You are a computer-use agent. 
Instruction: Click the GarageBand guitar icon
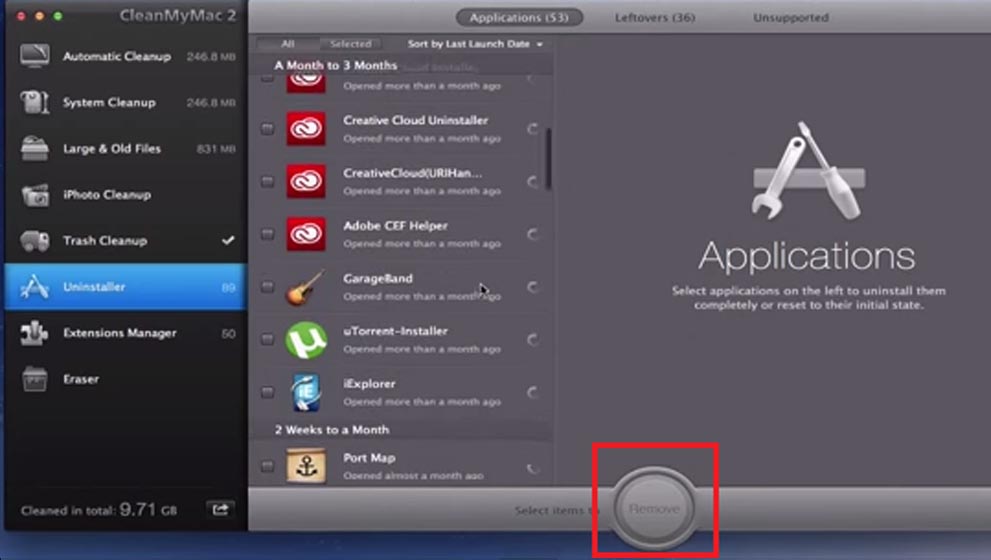[x=306, y=287]
